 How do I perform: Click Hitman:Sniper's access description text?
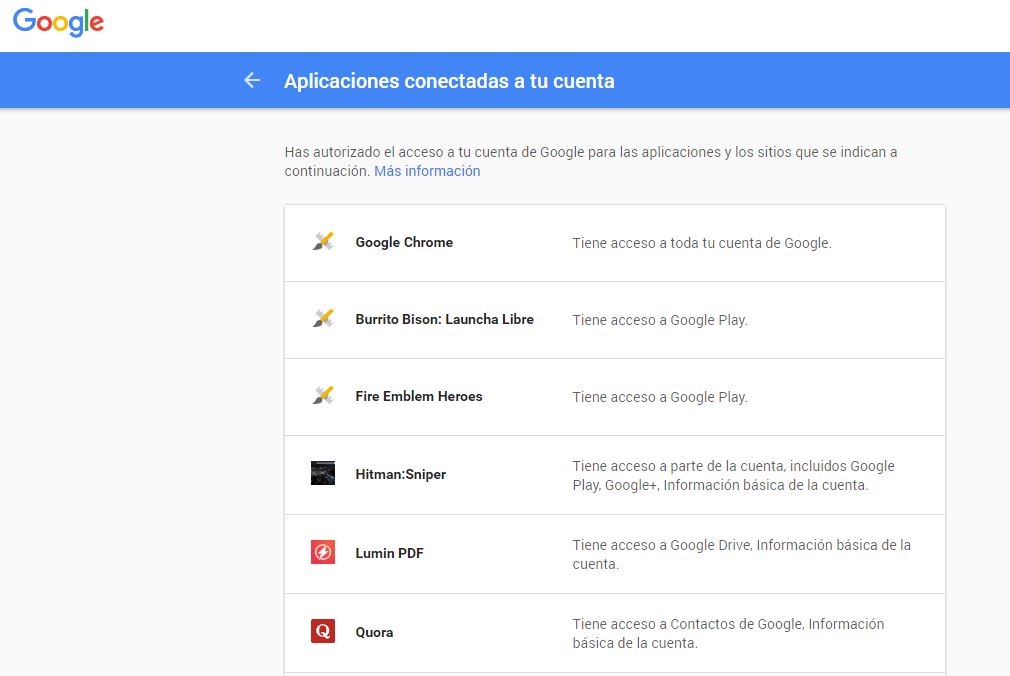734,476
